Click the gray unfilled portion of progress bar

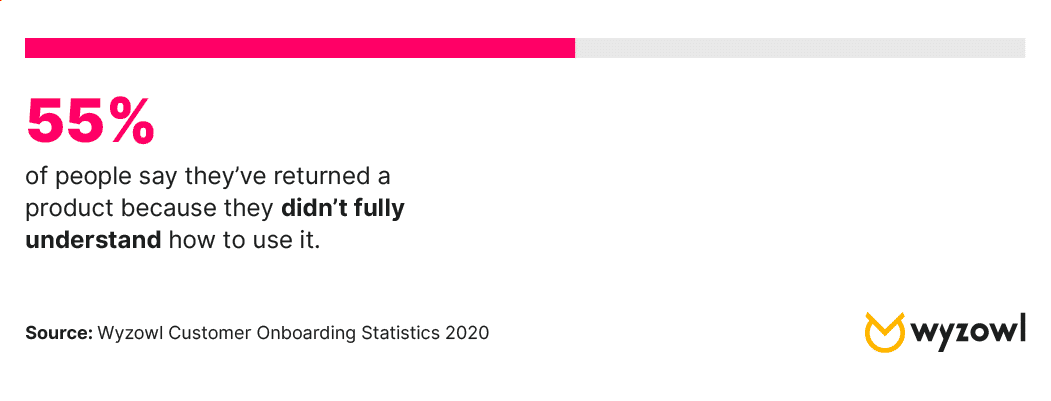800,48
